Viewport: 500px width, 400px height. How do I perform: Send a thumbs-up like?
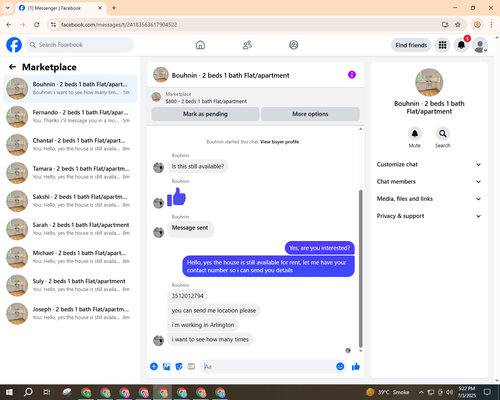coord(356,367)
